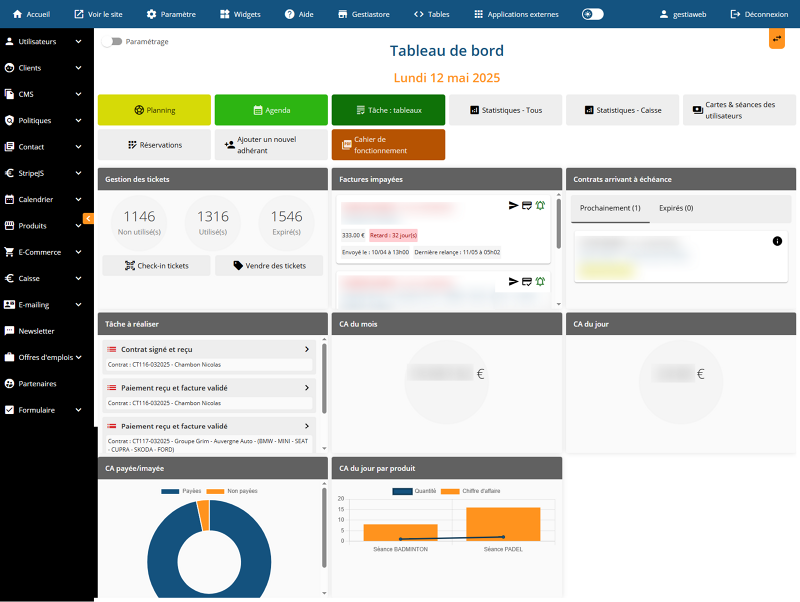
Task: Click the Applications externes grid icon
Action: [x=478, y=14]
